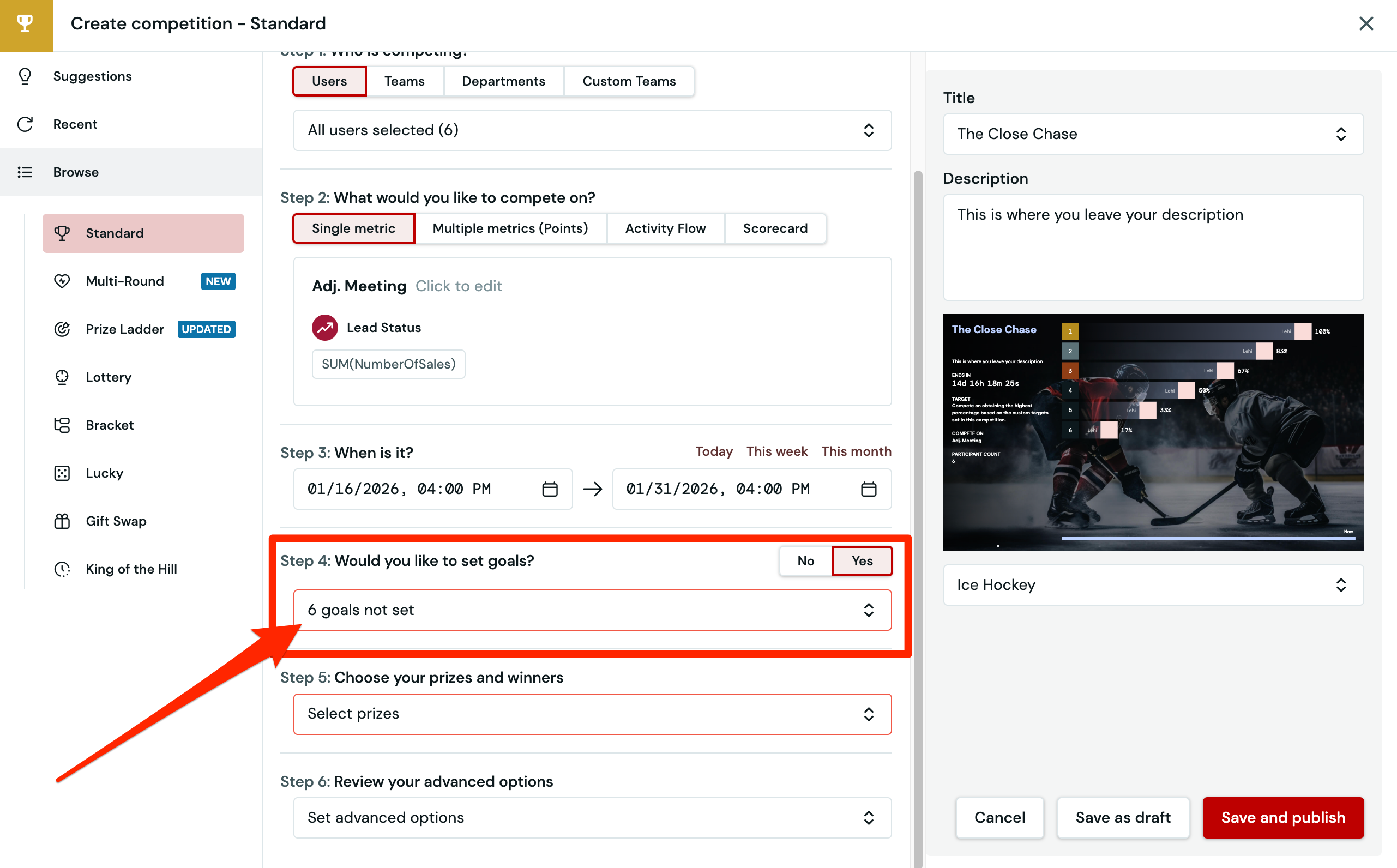Viewport: 1397px width, 868px height.
Task: Choose Teams as competing group
Action: [x=404, y=81]
